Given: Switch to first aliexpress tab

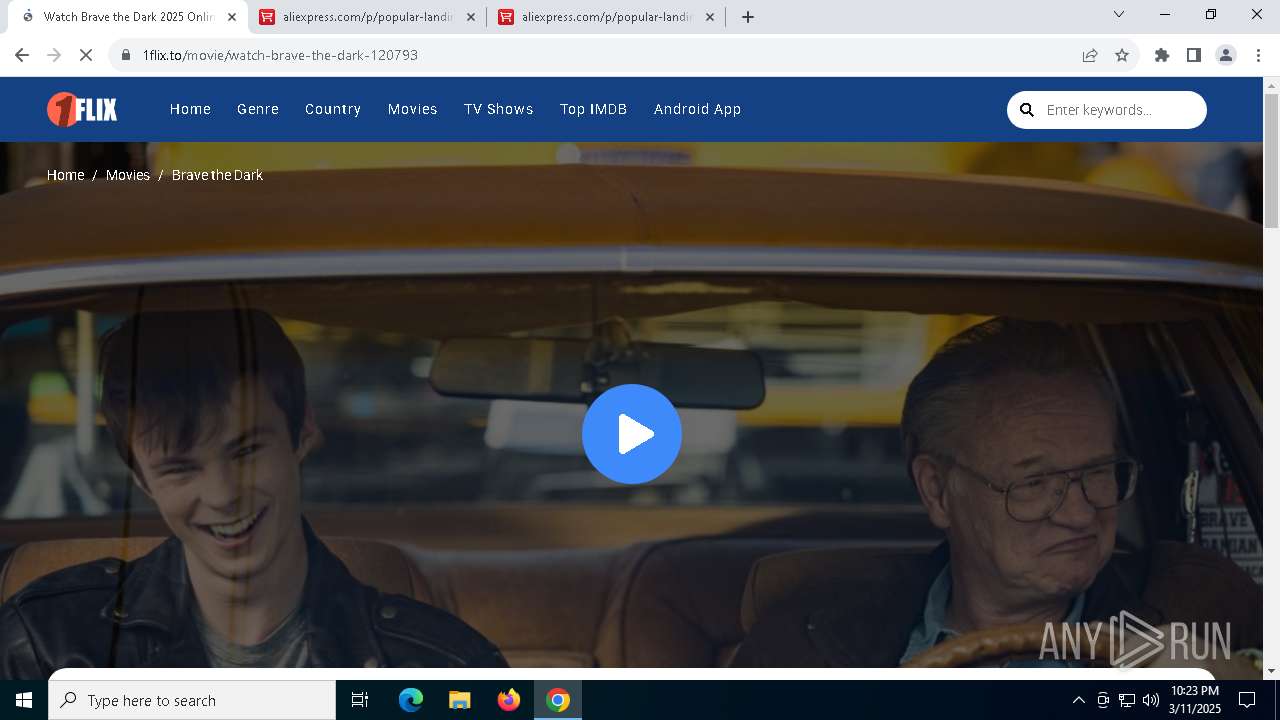Looking at the screenshot, I should click(367, 17).
